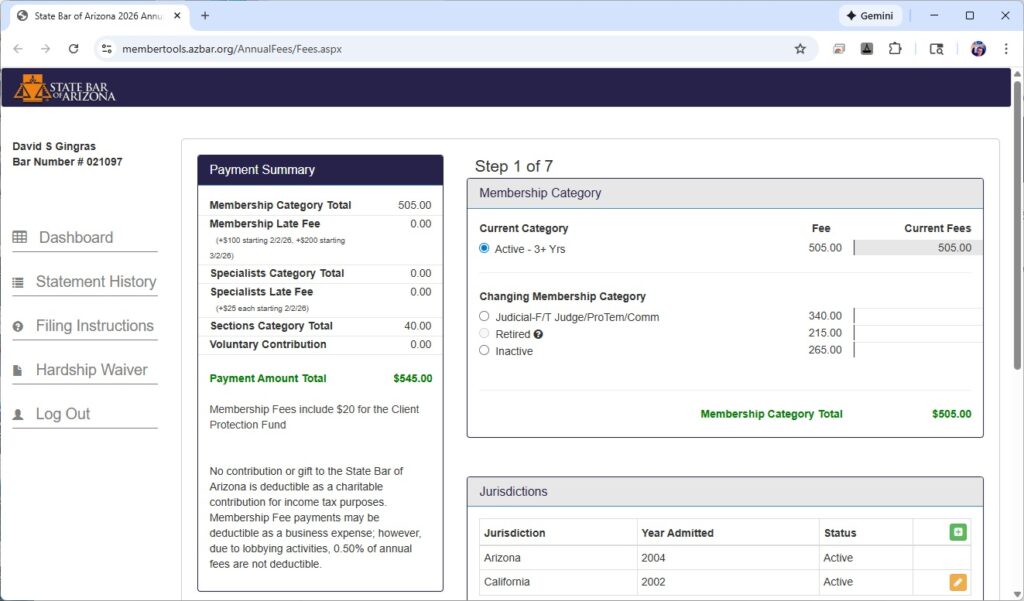The height and width of the screenshot is (601, 1024).
Task: View site information icon in address bar
Action: tap(108, 49)
